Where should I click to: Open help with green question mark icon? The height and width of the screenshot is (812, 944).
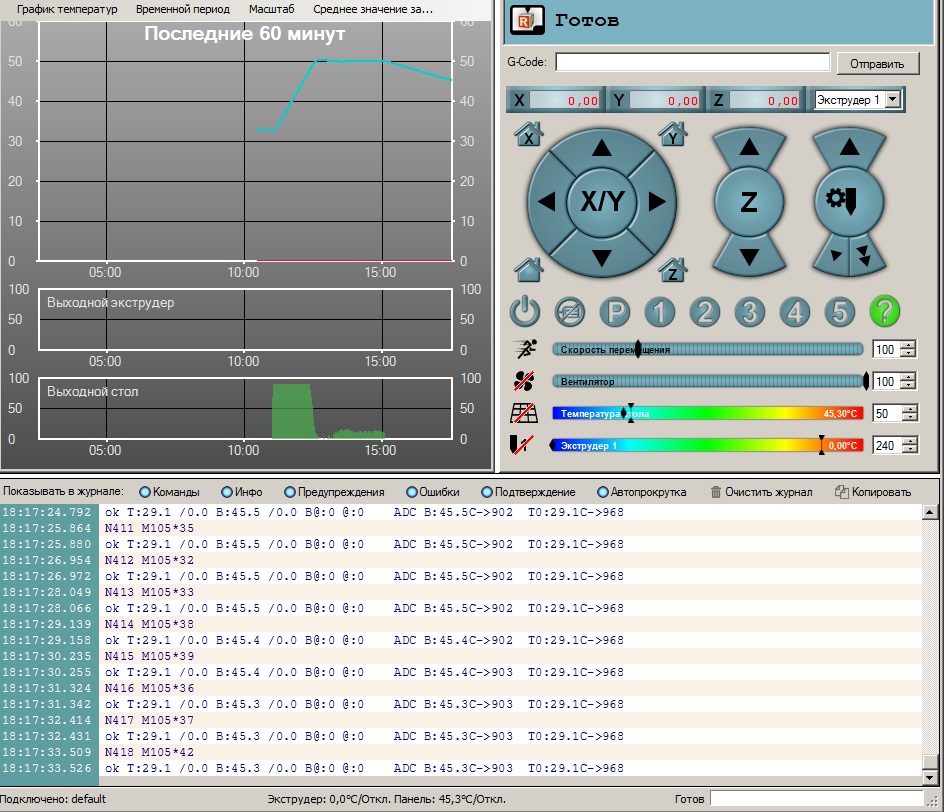tap(885, 312)
